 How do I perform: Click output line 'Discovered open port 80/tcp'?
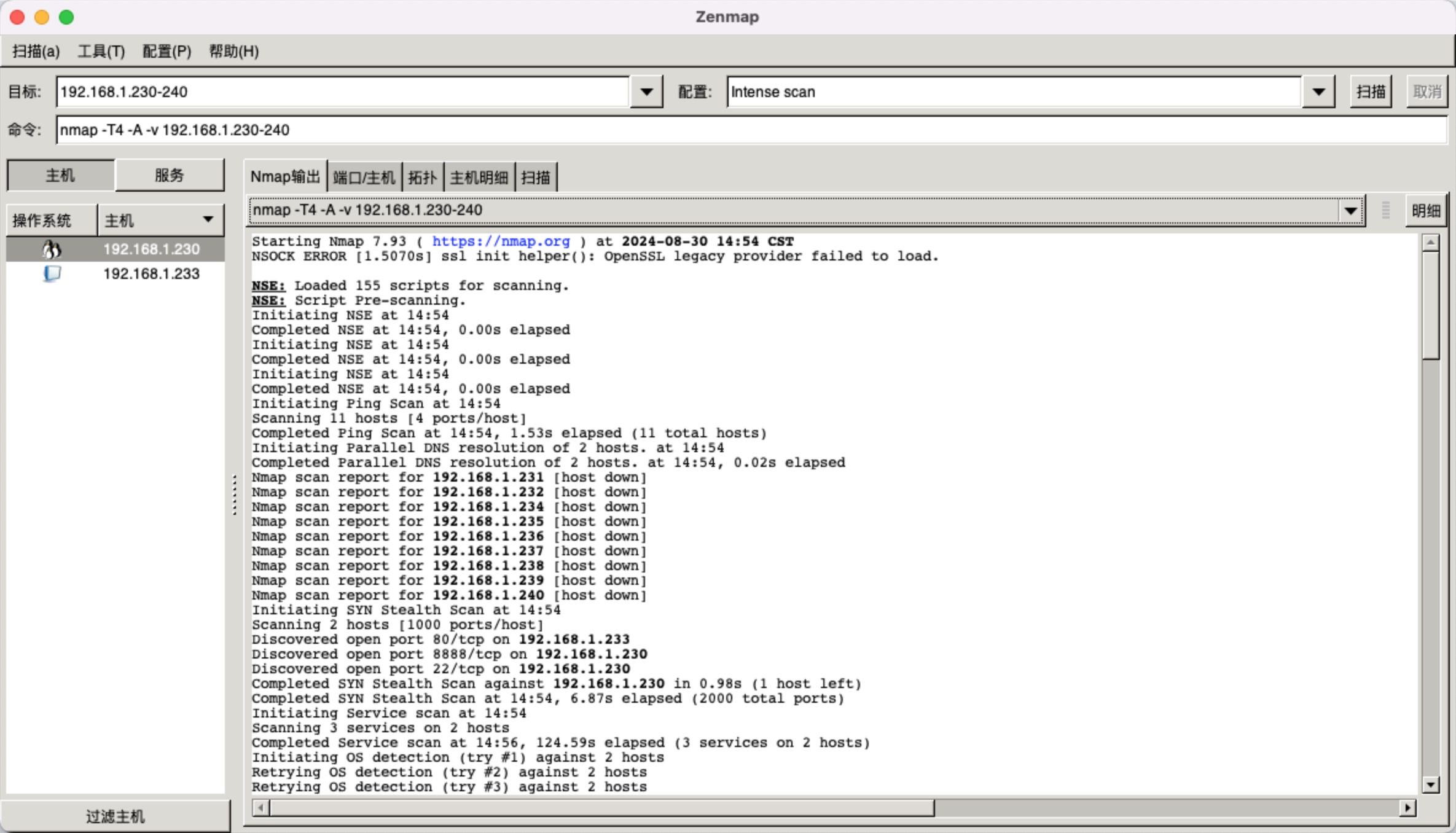tap(440, 639)
